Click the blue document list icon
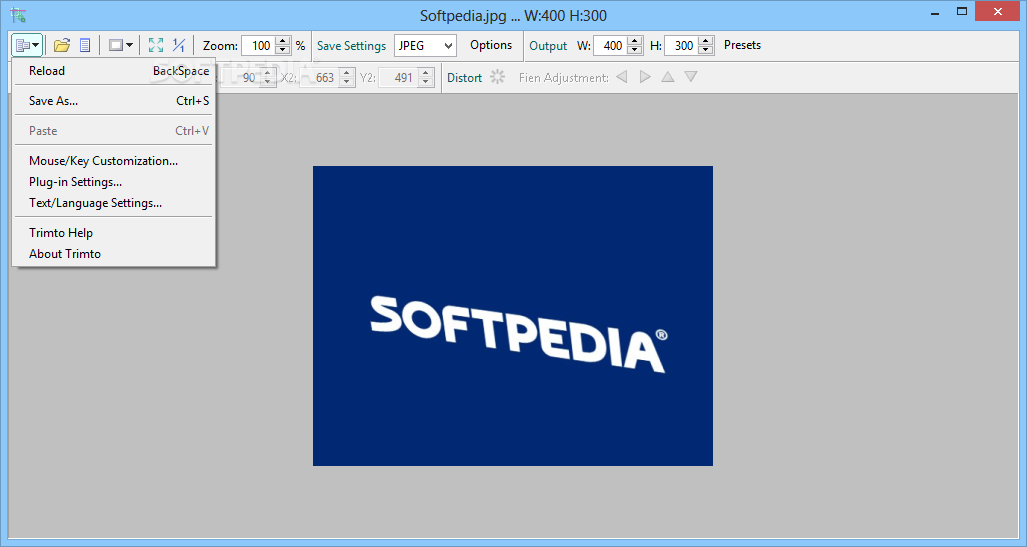Viewport: 1027px width, 547px height. click(x=85, y=45)
